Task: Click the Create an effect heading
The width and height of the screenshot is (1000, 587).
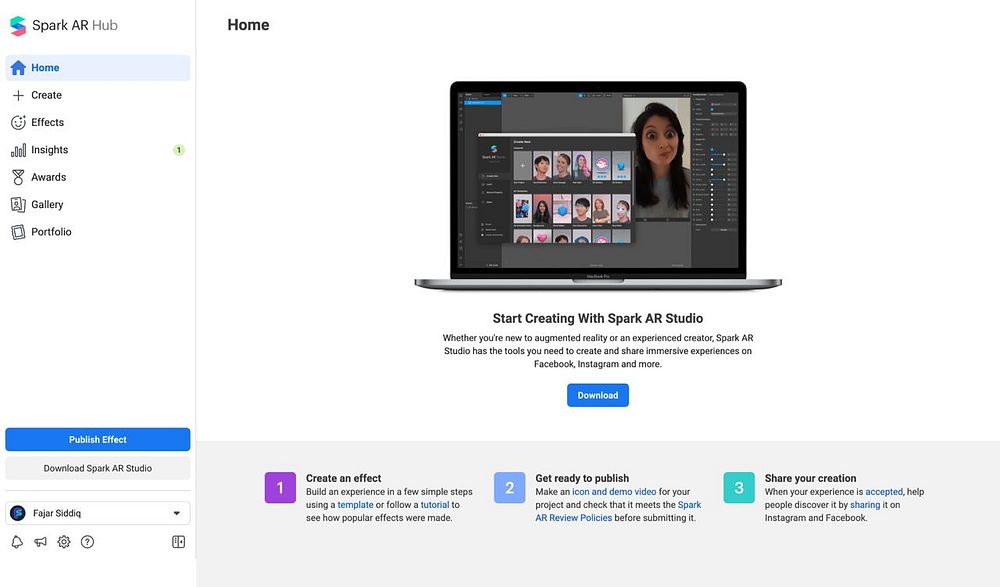Action: pyautogui.click(x=343, y=478)
